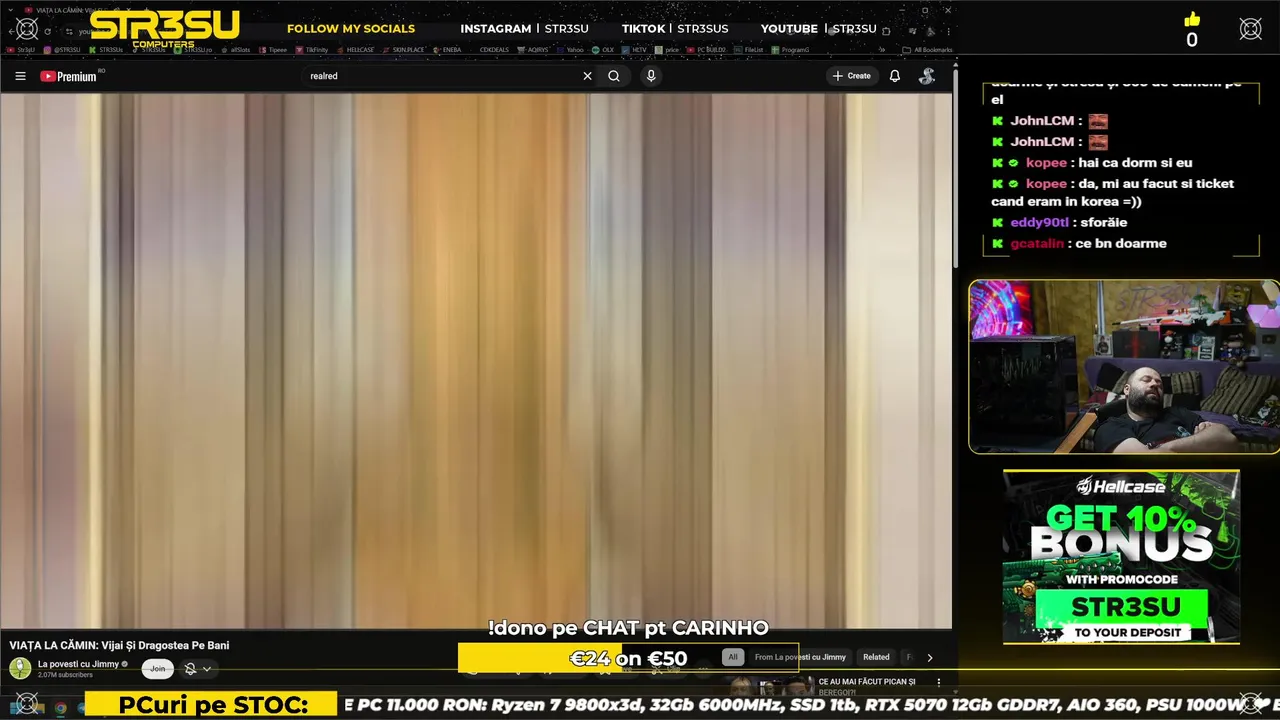
Task: Open the OLX bookmark
Action: point(603,49)
